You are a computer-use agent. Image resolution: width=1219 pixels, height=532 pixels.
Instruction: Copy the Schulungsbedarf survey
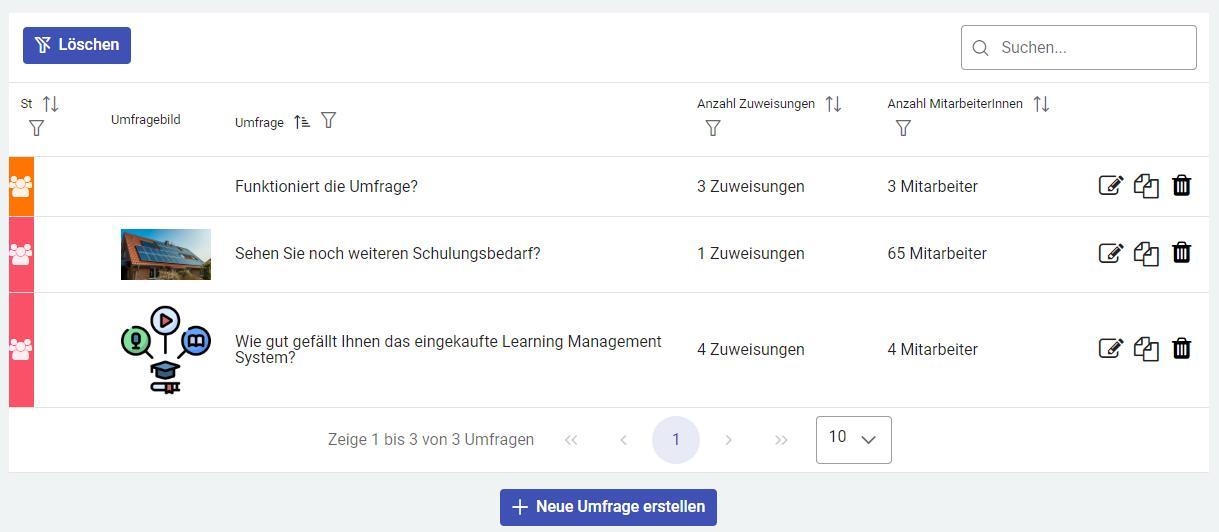[1146, 253]
